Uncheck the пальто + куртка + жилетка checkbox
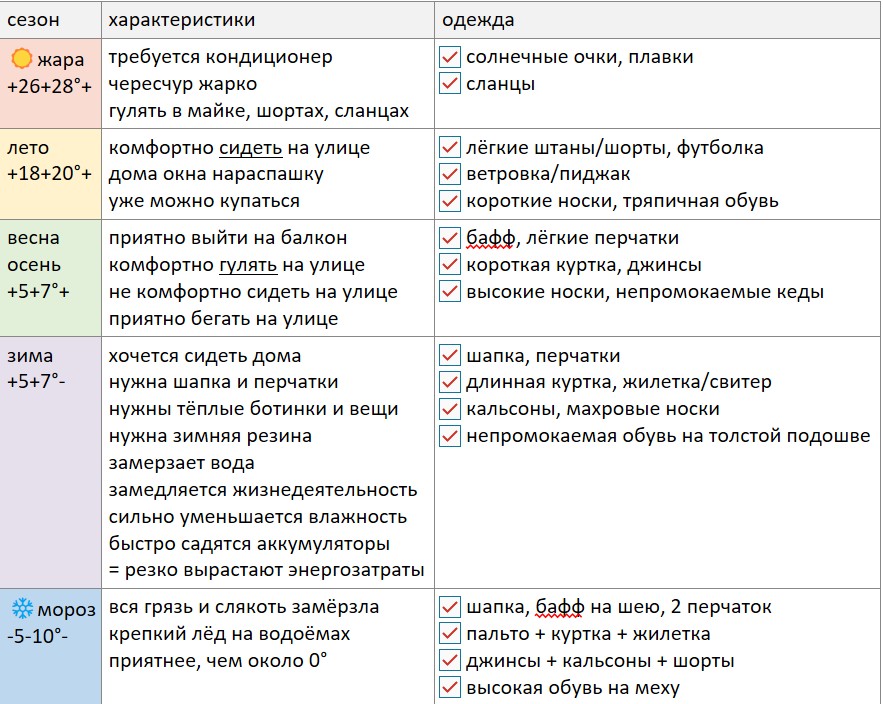 [450, 634]
